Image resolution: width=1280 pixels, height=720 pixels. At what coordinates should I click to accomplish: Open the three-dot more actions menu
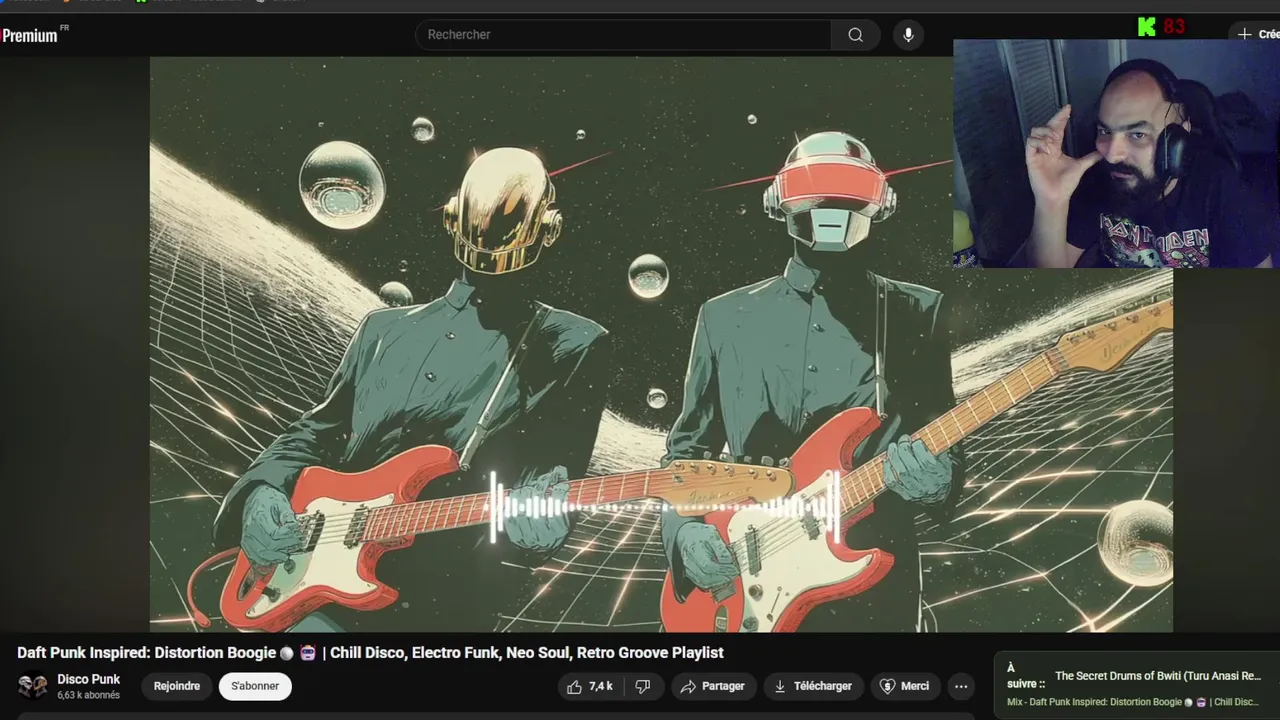[x=961, y=686]
